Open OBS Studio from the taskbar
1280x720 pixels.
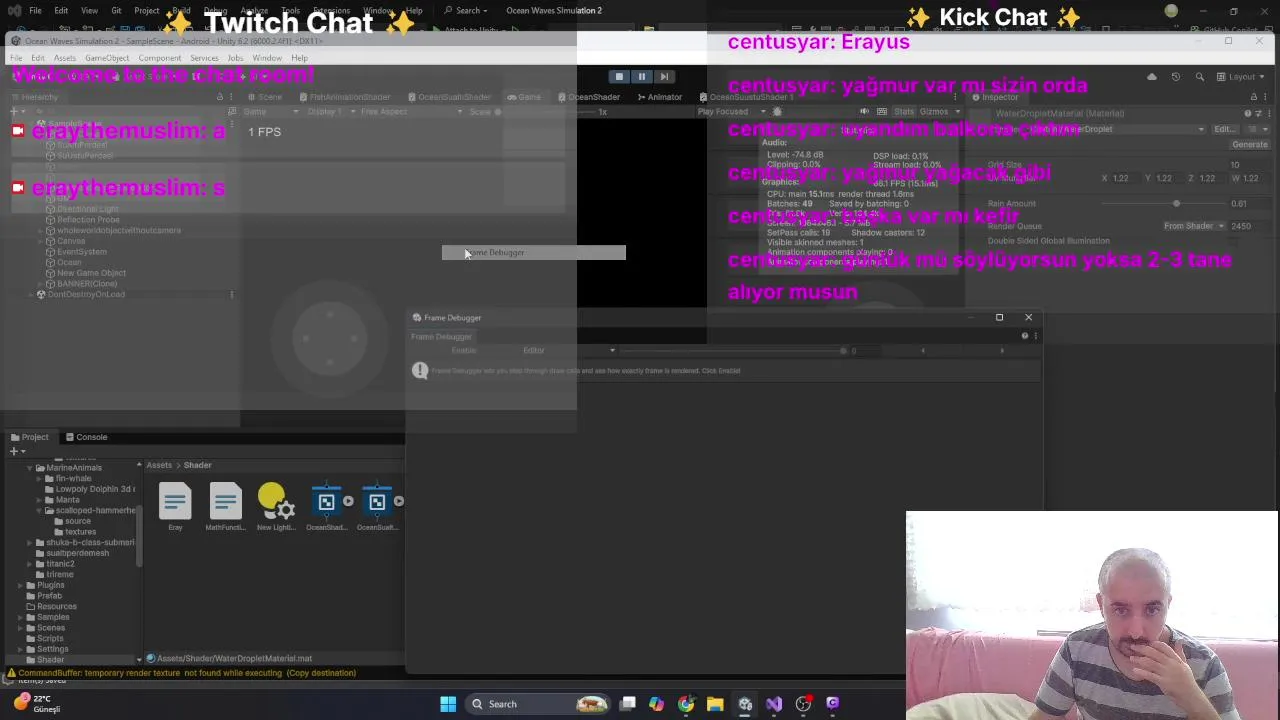pos(803,704)
